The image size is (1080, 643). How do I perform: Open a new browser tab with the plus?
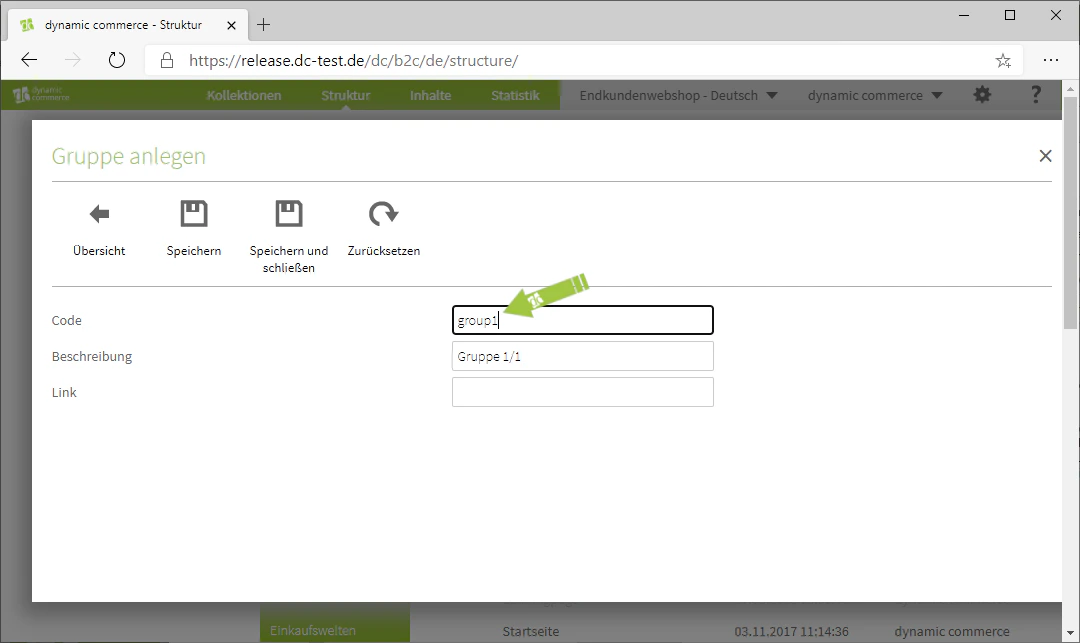(x=263, y=25)
